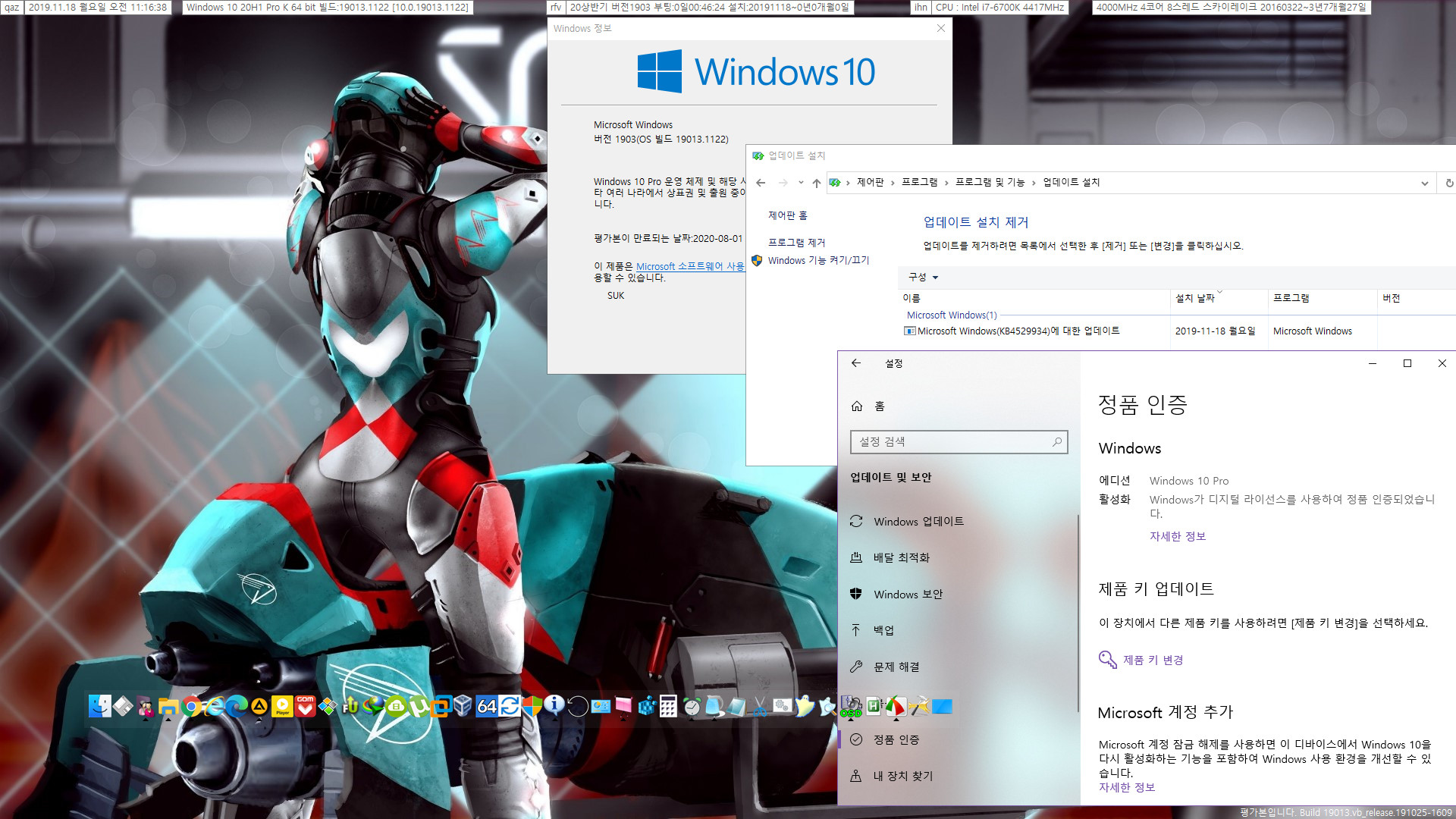Close the Windows 정보 dialog
1456x819 pixels.
click(x=941, y=28)
